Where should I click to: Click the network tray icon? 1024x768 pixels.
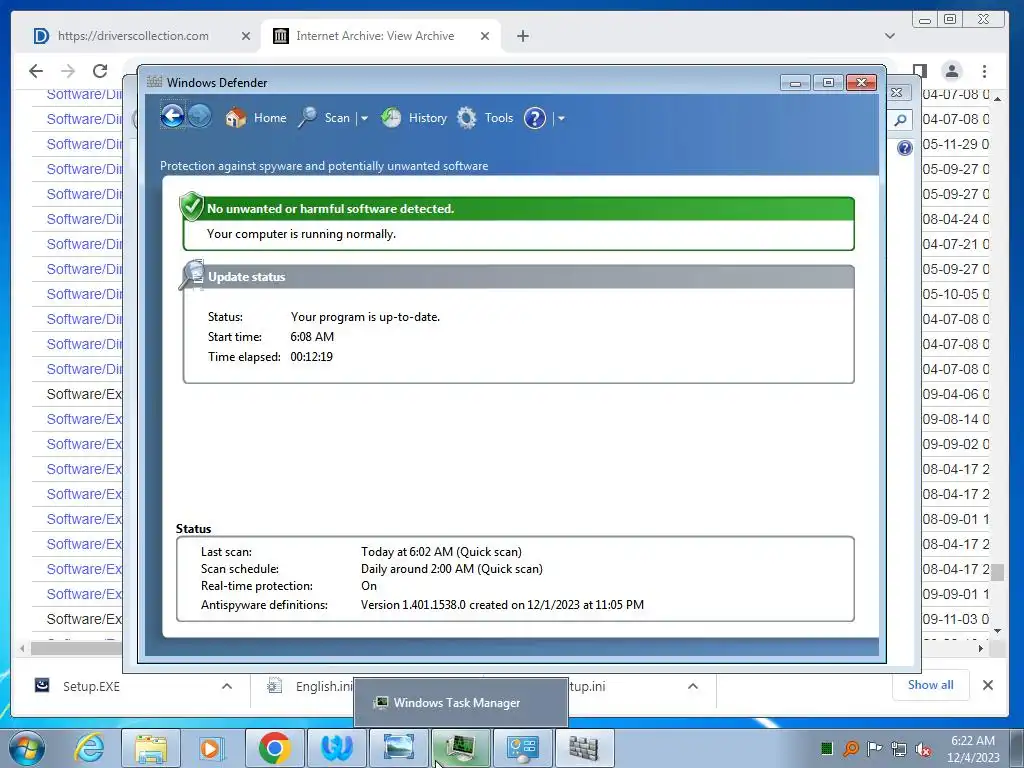coord(899,748)
